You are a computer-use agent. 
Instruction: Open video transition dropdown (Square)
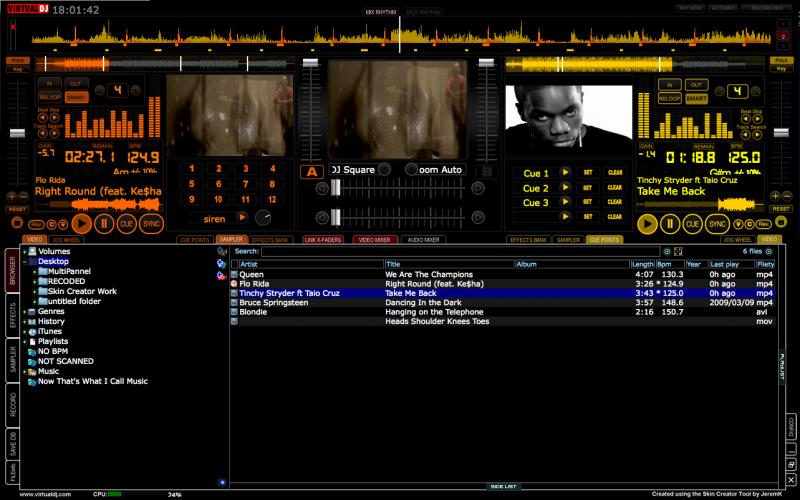pos(384,169)
